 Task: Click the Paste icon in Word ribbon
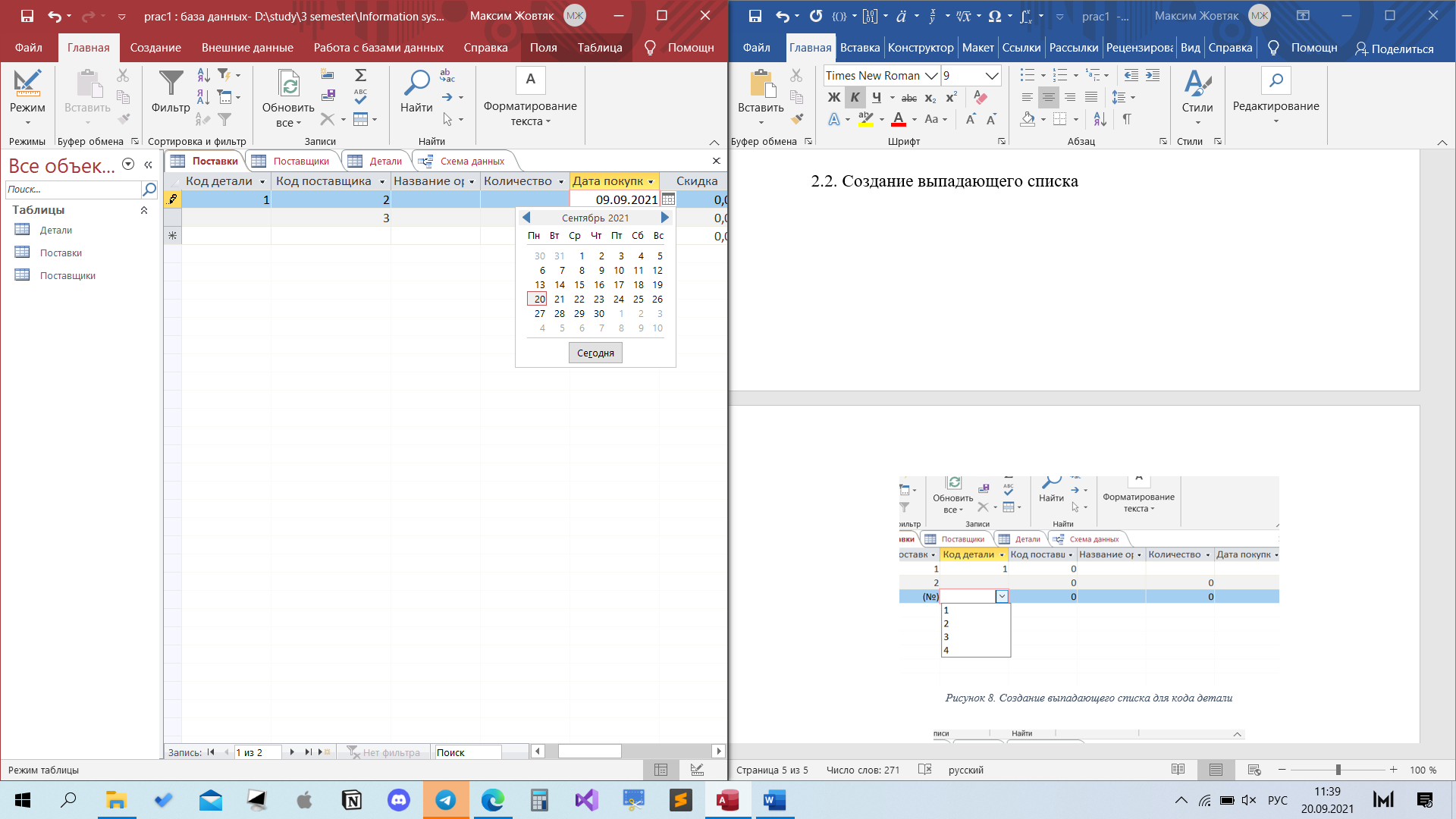point(761,83)
